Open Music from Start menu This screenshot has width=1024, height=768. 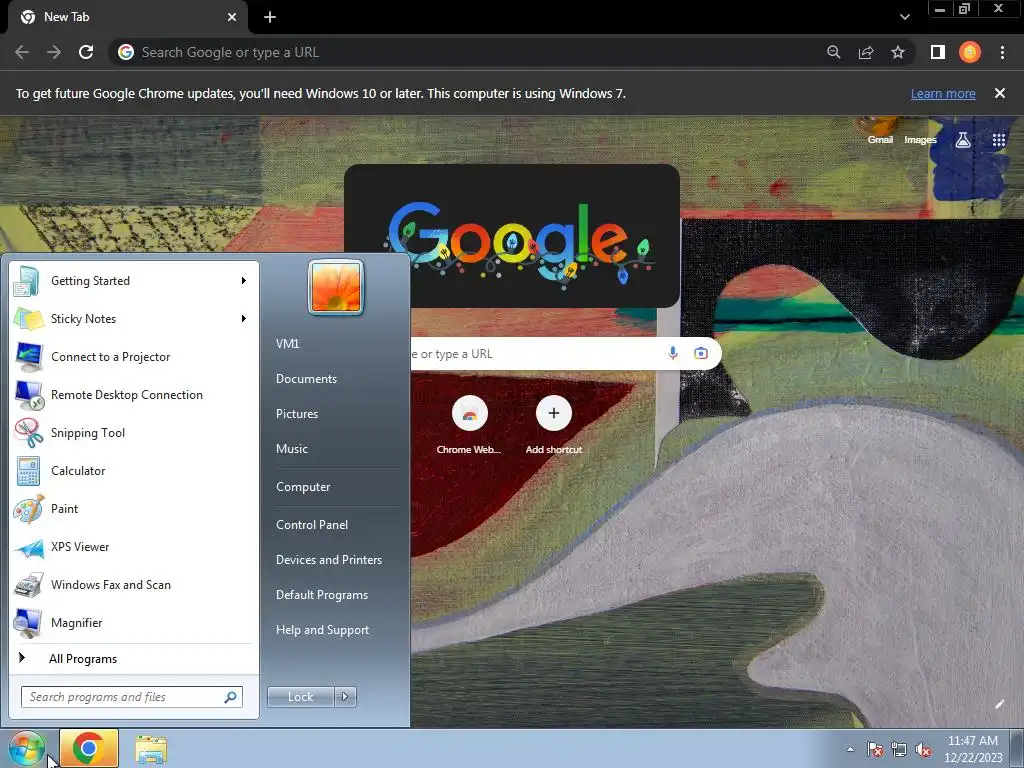click(x=291, y=449)
